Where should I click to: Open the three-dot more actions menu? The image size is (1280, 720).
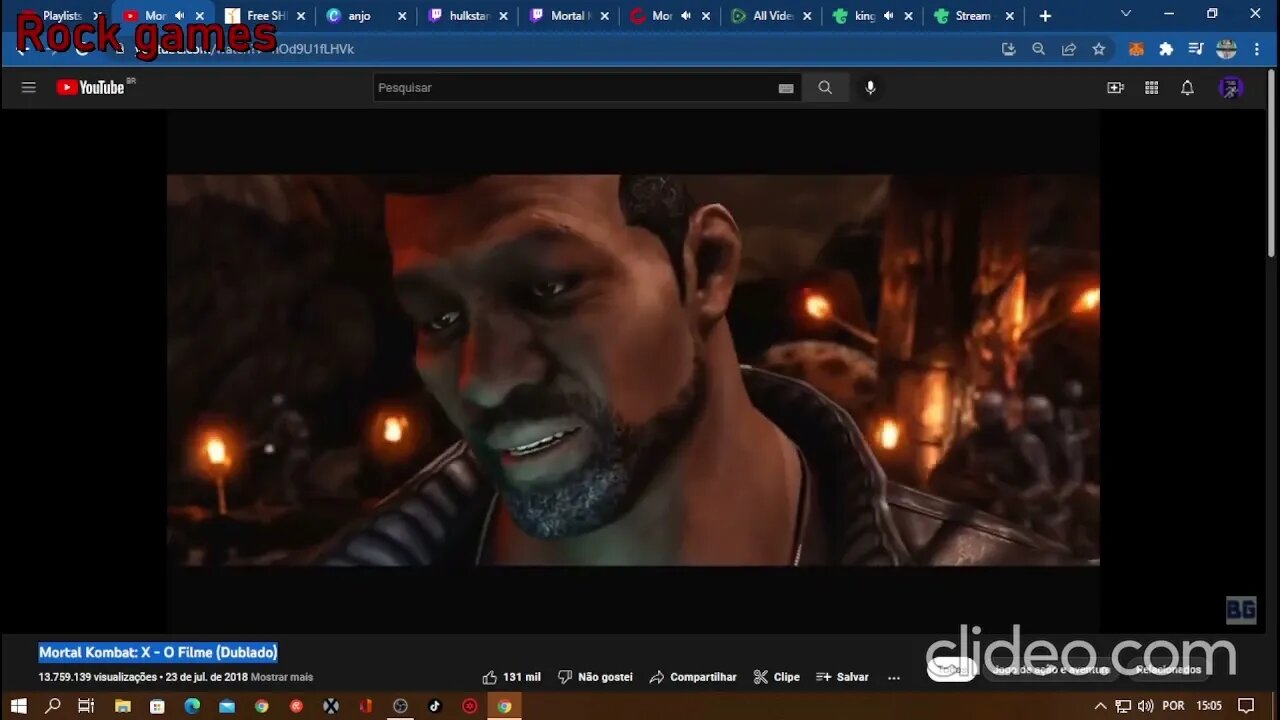(x=894, y=677)
